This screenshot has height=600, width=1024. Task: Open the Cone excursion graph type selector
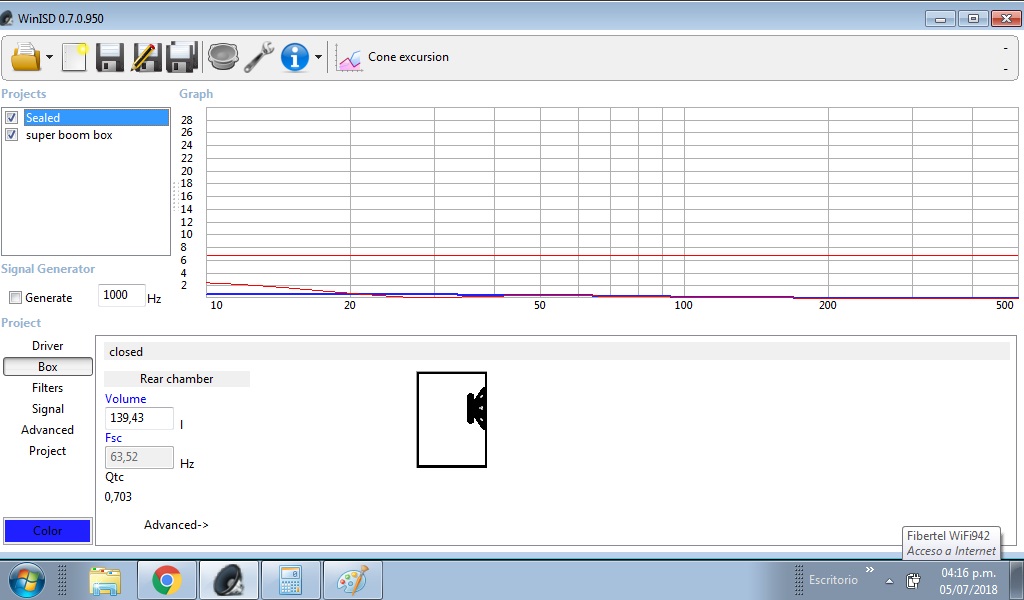coord(408,57)
